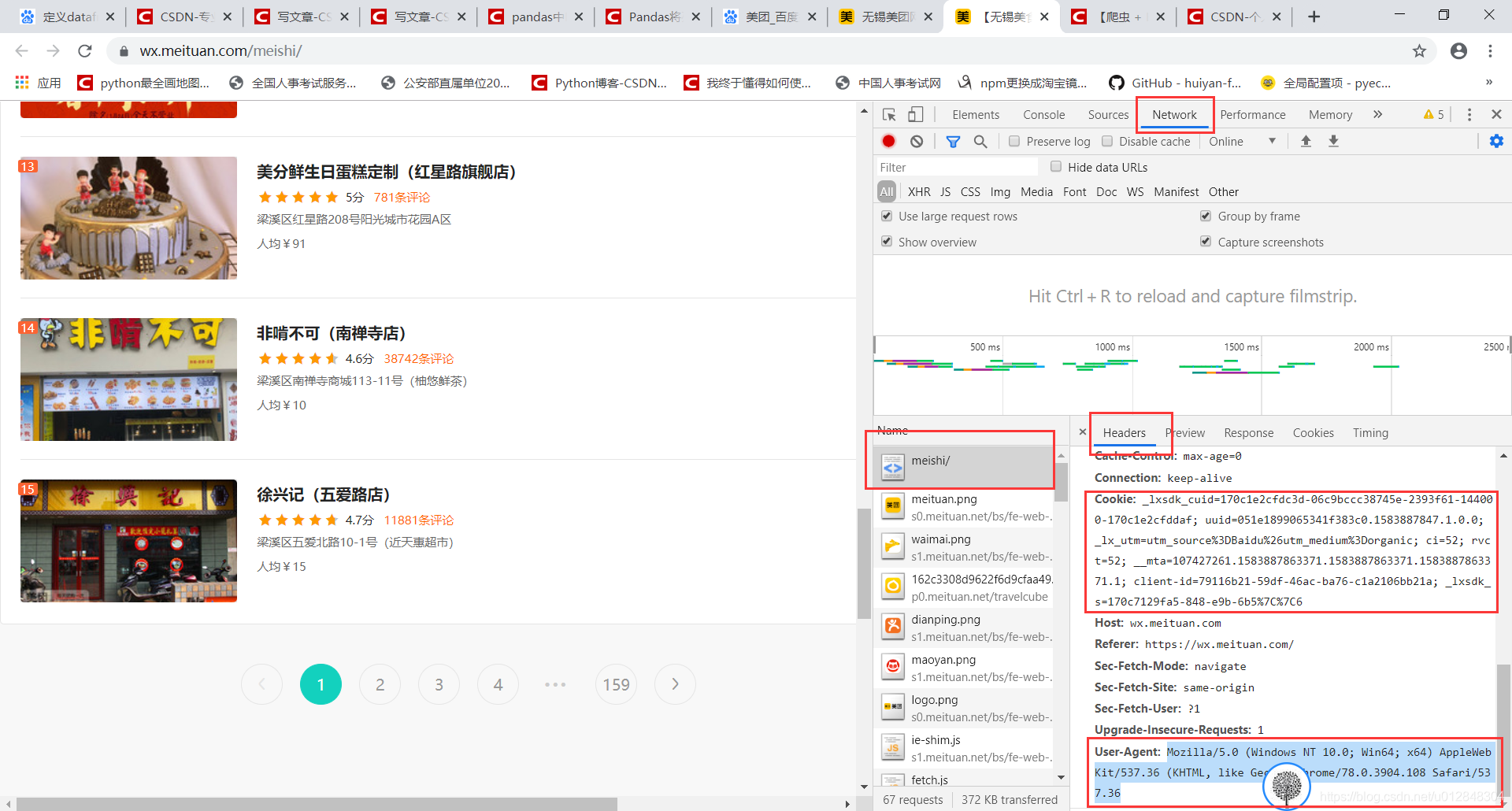Go to previous page of restaurant results
1512x811 pixels.
tap(261, 684)
